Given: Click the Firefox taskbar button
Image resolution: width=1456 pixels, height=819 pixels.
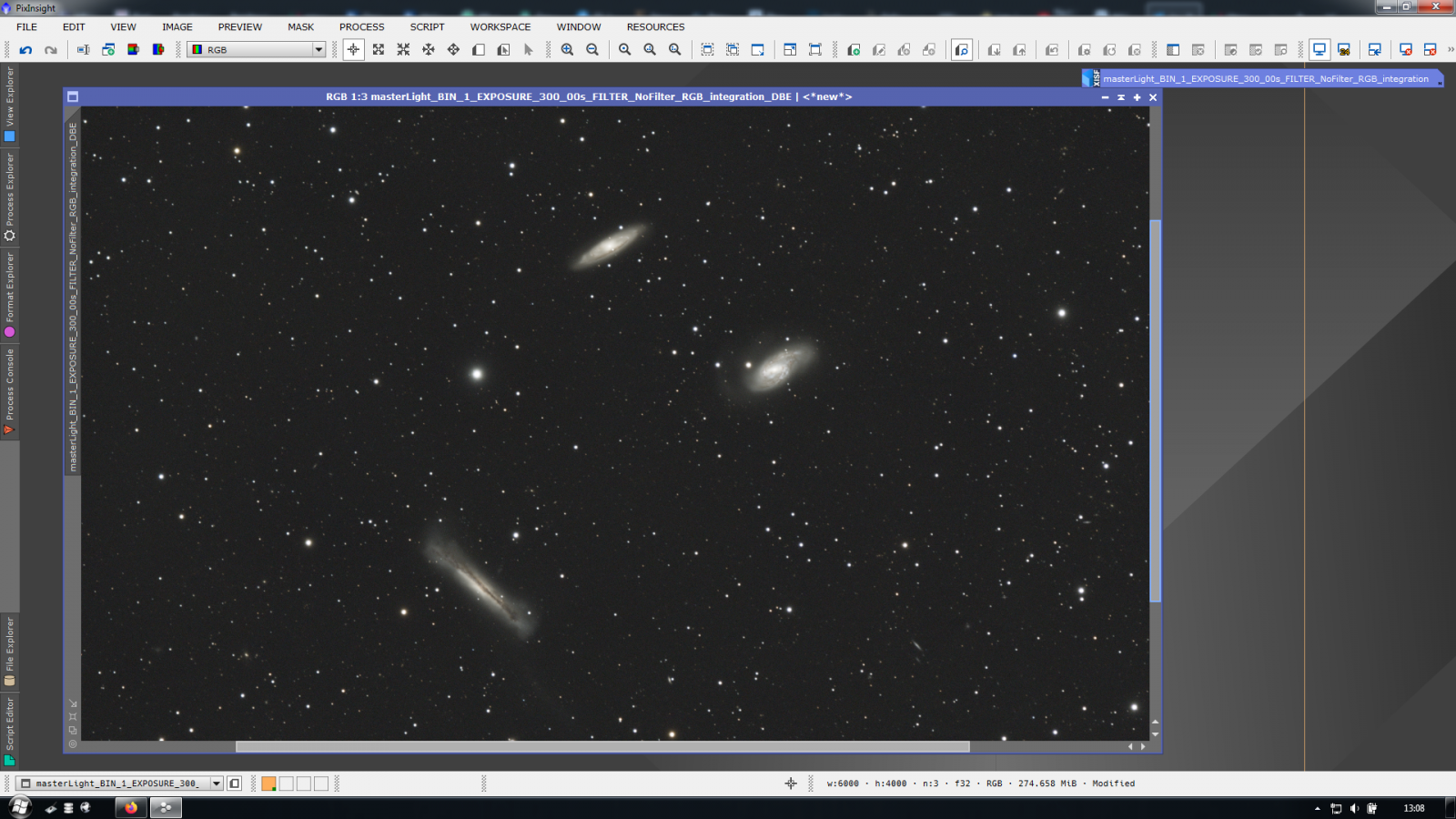Looking at the screenshot, I should point(131,807).
